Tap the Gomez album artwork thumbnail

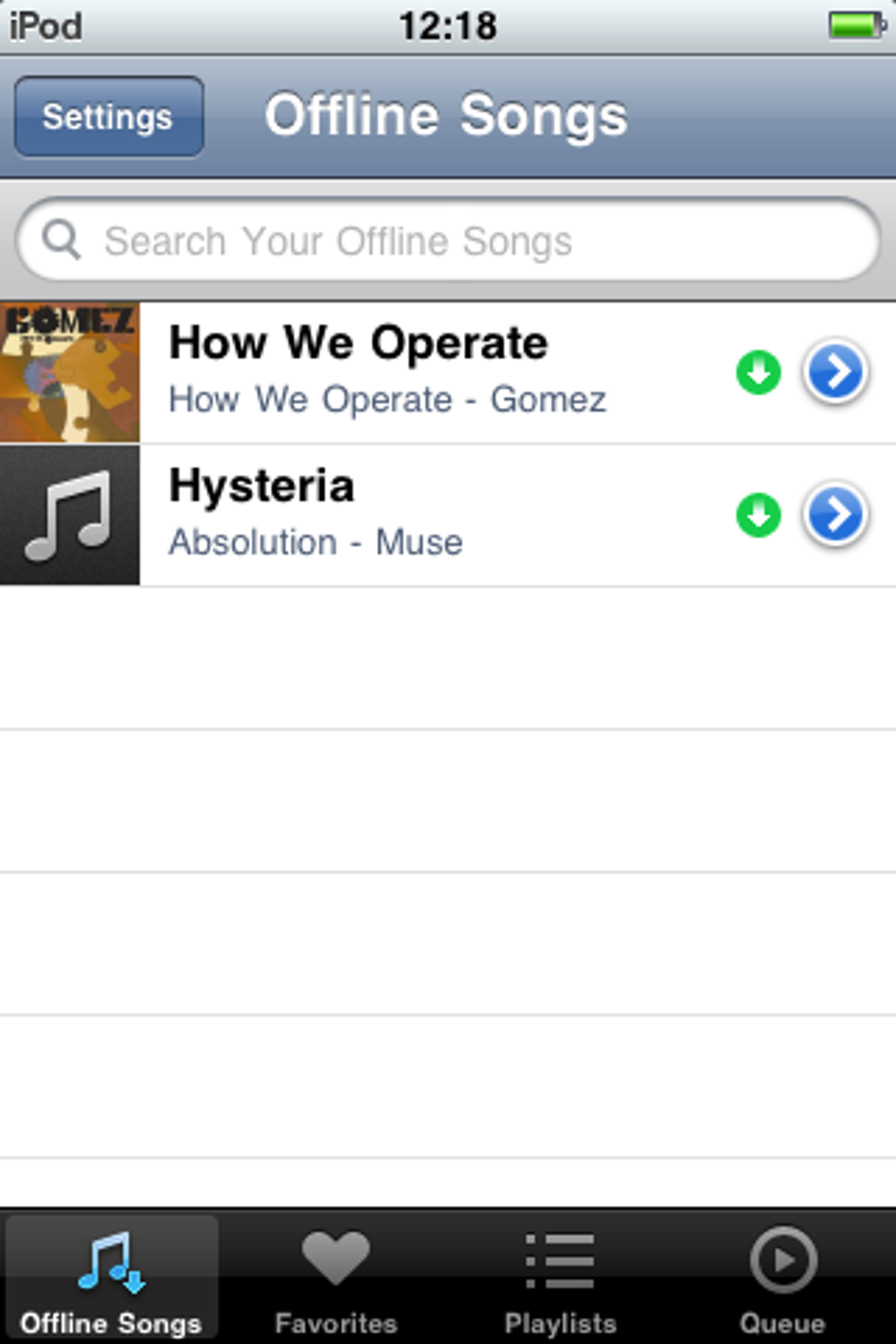point(69,372)
